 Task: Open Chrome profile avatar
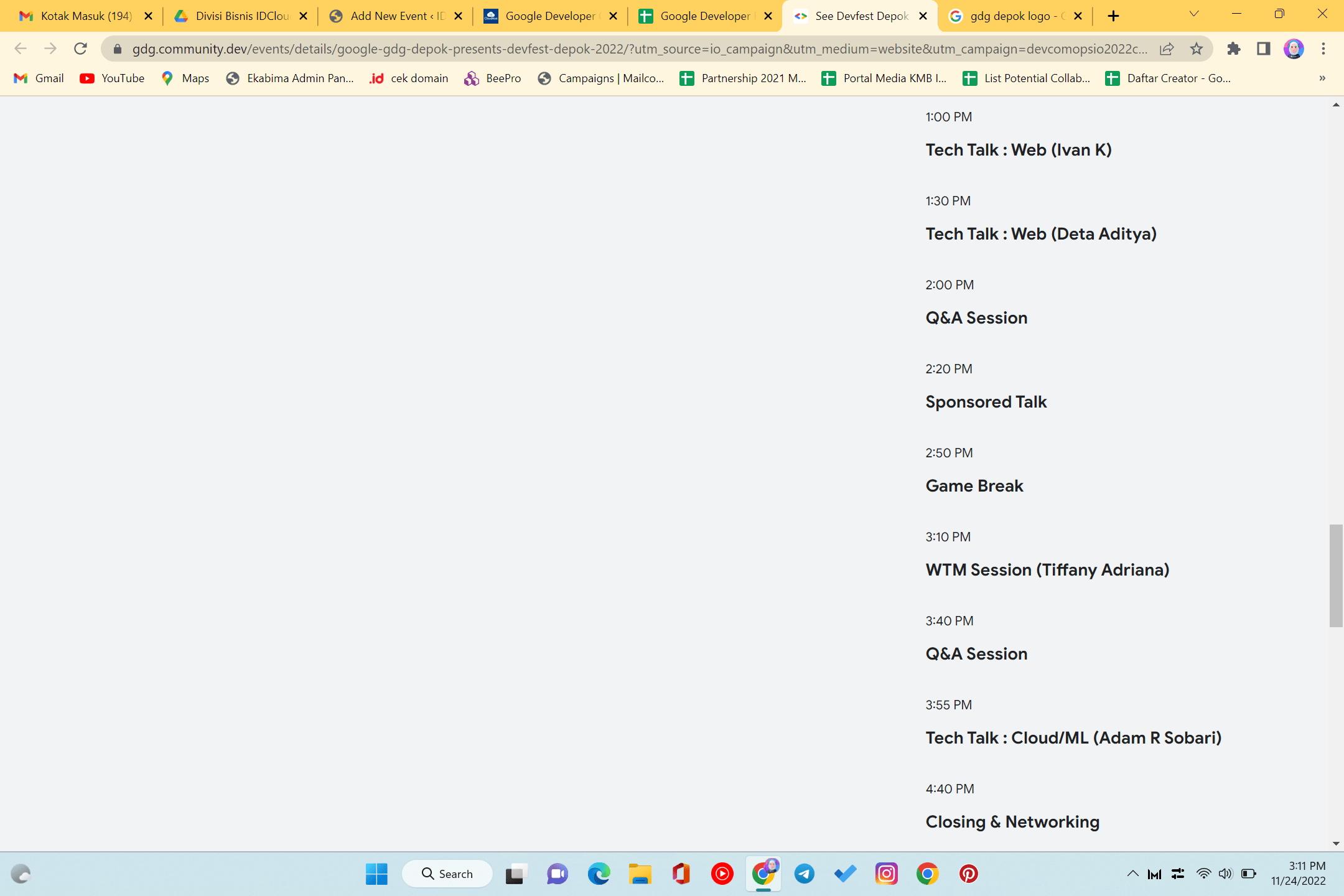click(x=1294, y=49)
